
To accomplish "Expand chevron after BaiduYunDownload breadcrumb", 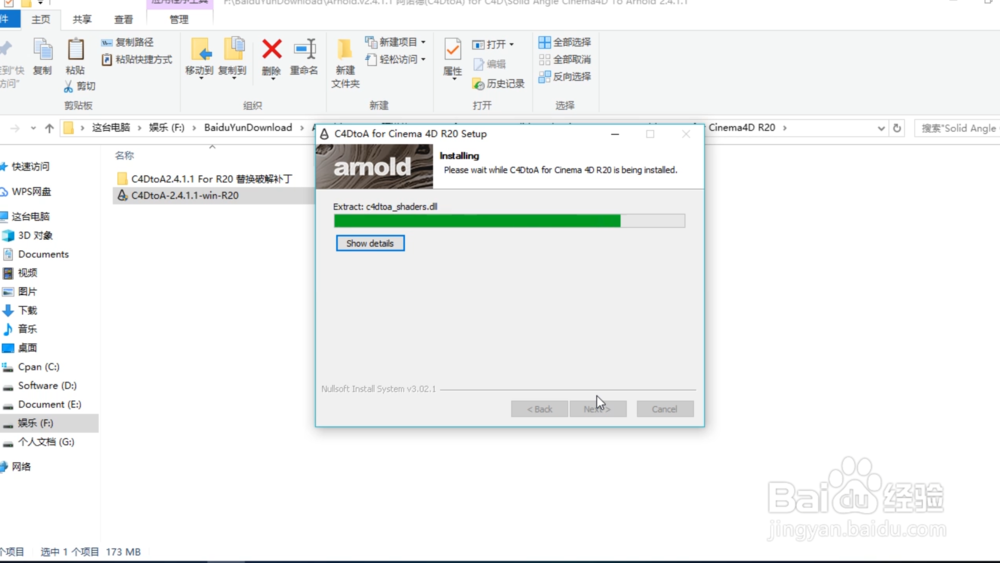I will coord(302,128).
